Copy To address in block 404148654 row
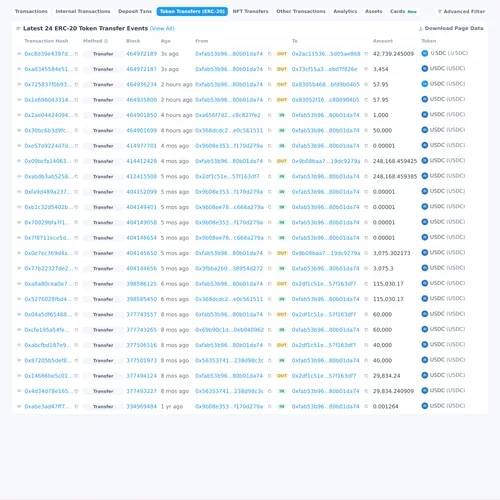This screenshot has width=500, height=500. (366, 238)
